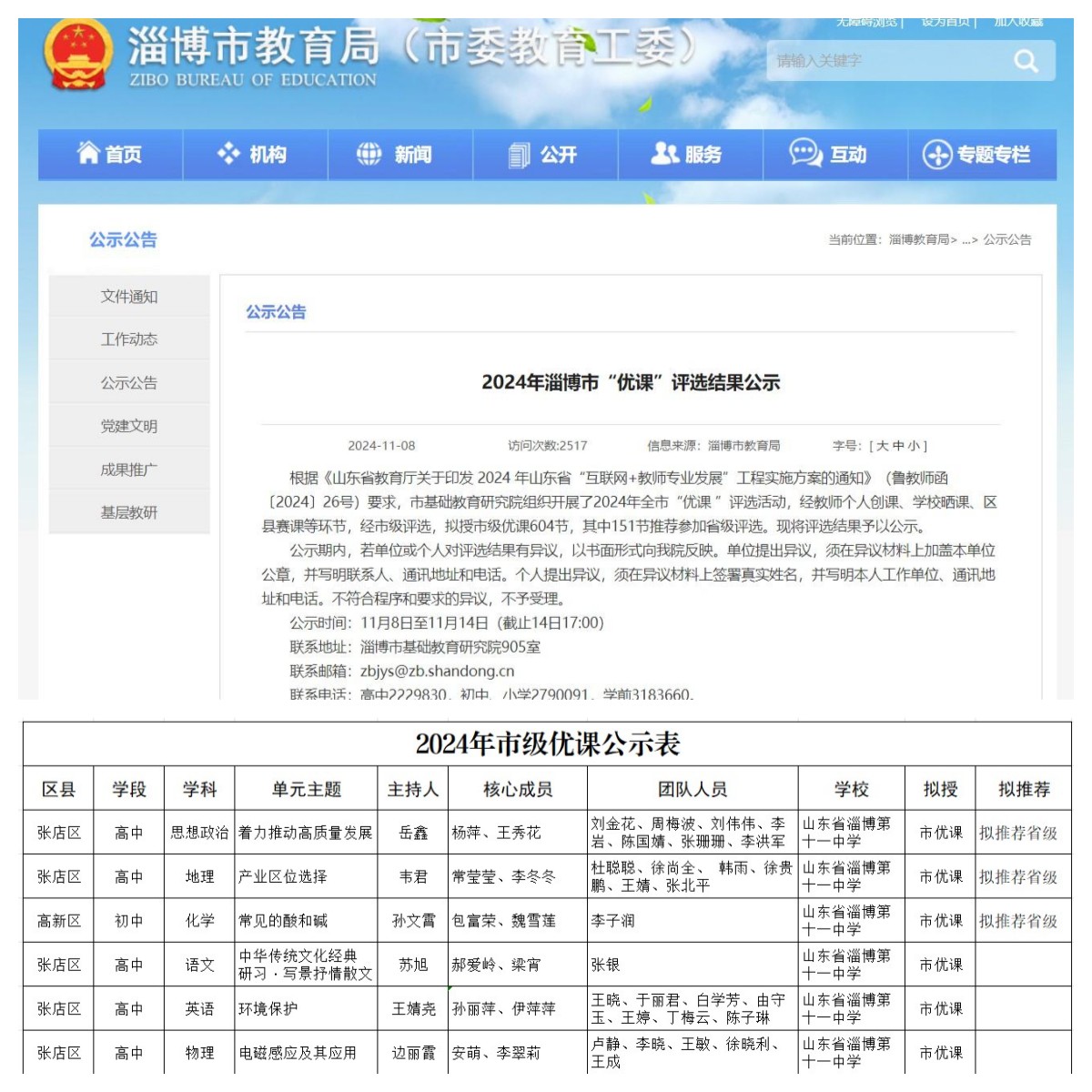
Task: Click the 公示公告 breadcrumb link
Action: pyautogui.click(x=1007, y=240)
